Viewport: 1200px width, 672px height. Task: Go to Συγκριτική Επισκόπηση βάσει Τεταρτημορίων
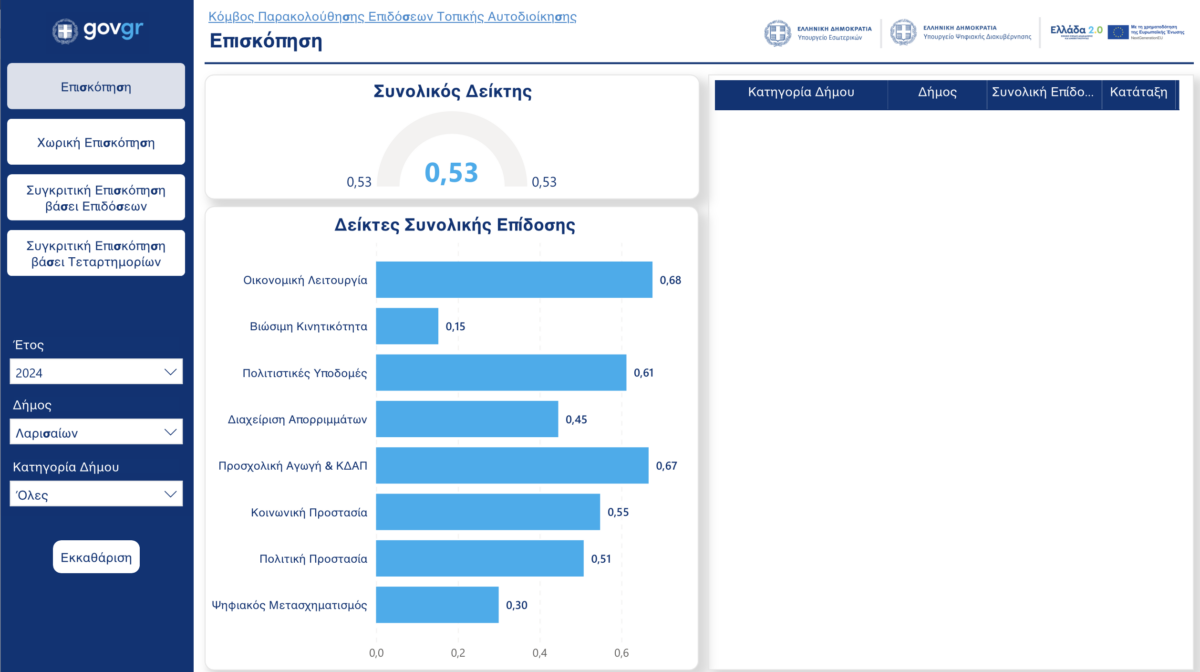pos(96,254)
